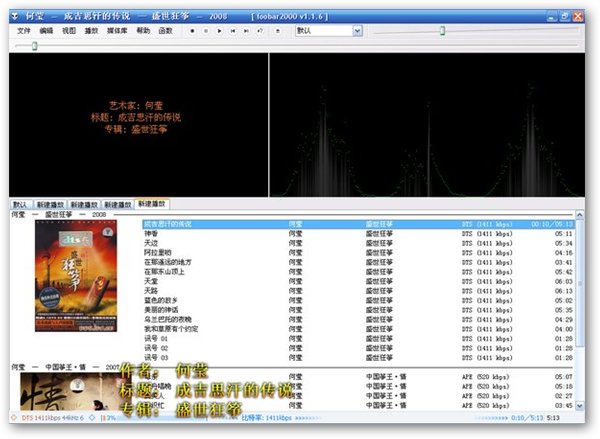Click the Stop playback button
600x439 pixels.
point(192,31)
